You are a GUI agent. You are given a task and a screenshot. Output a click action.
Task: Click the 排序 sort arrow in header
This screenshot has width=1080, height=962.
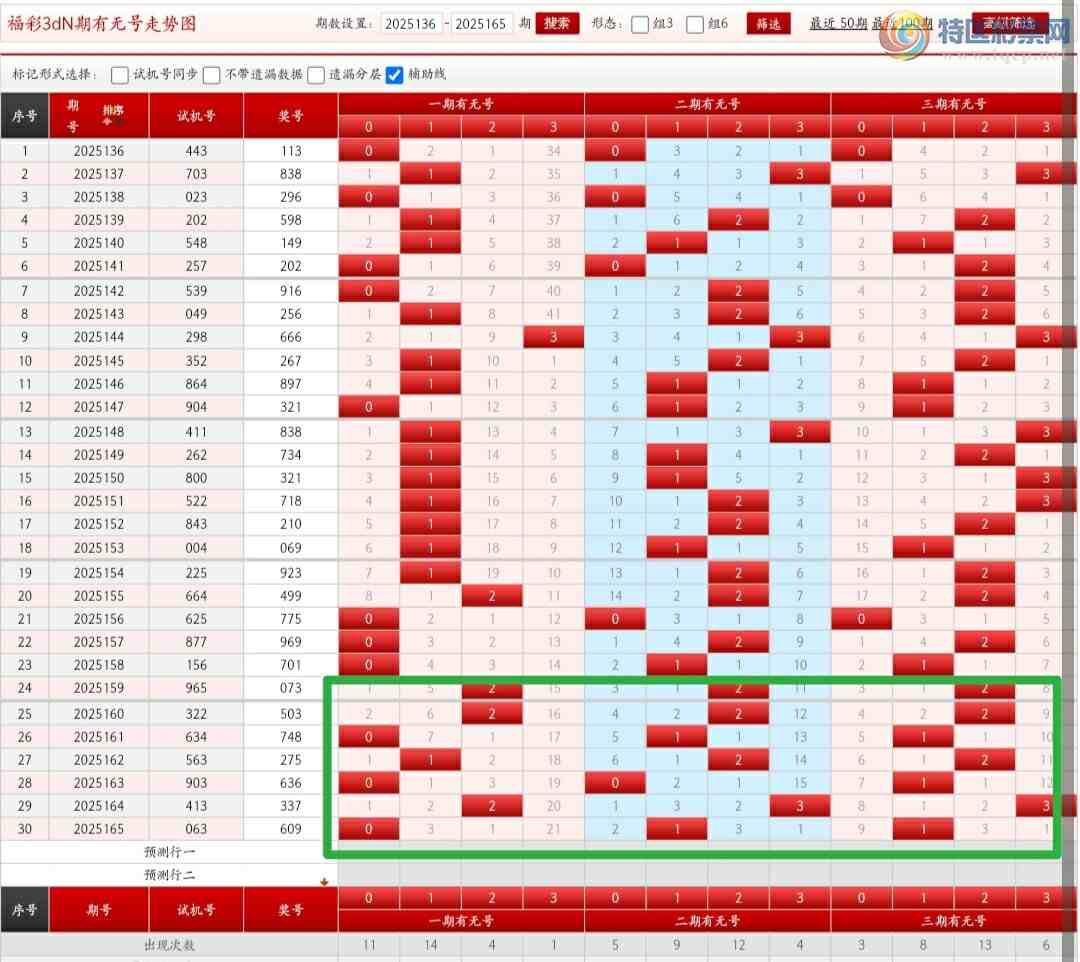[113, 113]
